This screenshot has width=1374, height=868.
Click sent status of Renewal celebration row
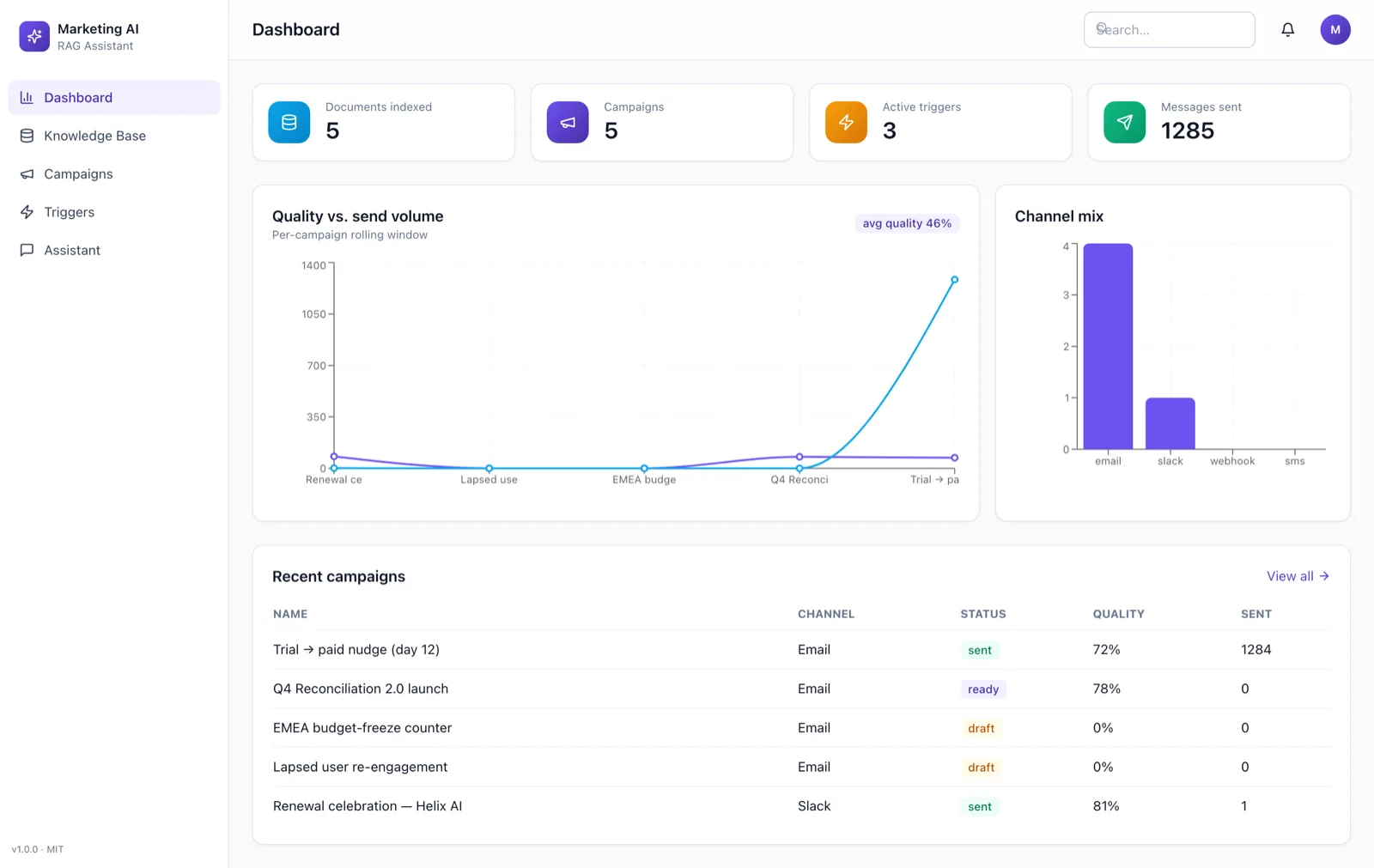[980, 807]
